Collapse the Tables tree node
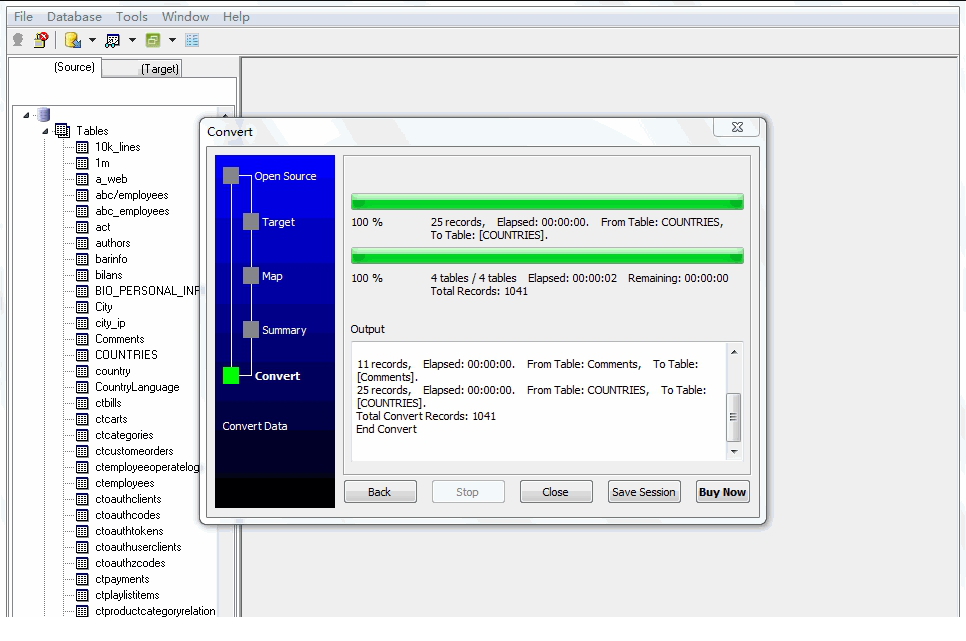The image size is (966, 641). [x=45, y=131]
